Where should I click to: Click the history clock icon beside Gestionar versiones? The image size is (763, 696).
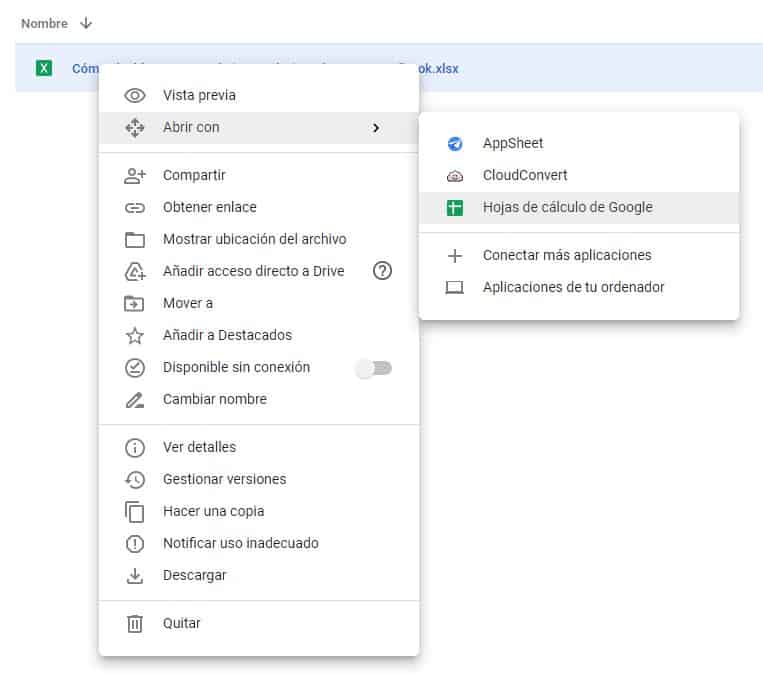135,480
